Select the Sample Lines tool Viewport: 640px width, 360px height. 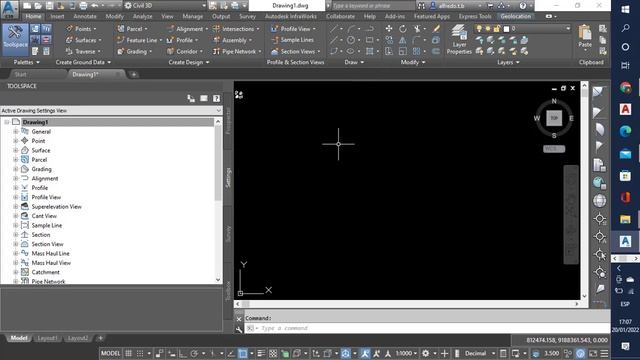click(292, 40)
